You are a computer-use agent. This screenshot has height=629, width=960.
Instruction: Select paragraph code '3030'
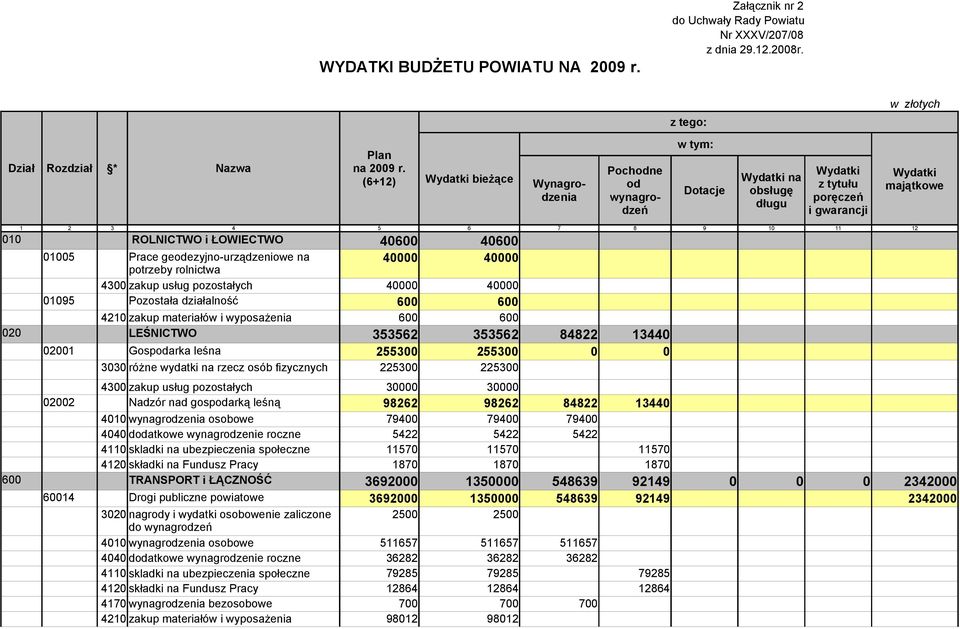113,367
